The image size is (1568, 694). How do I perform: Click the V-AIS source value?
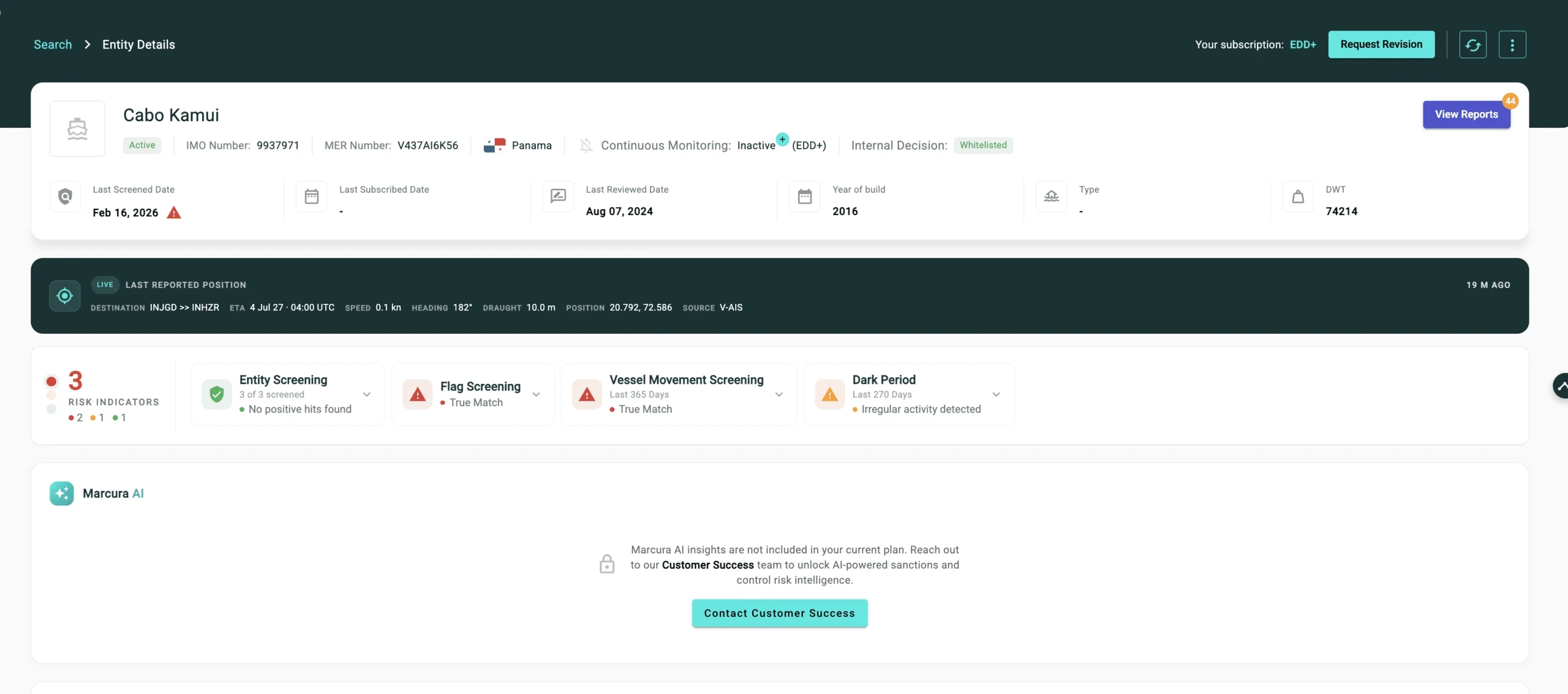731,307
